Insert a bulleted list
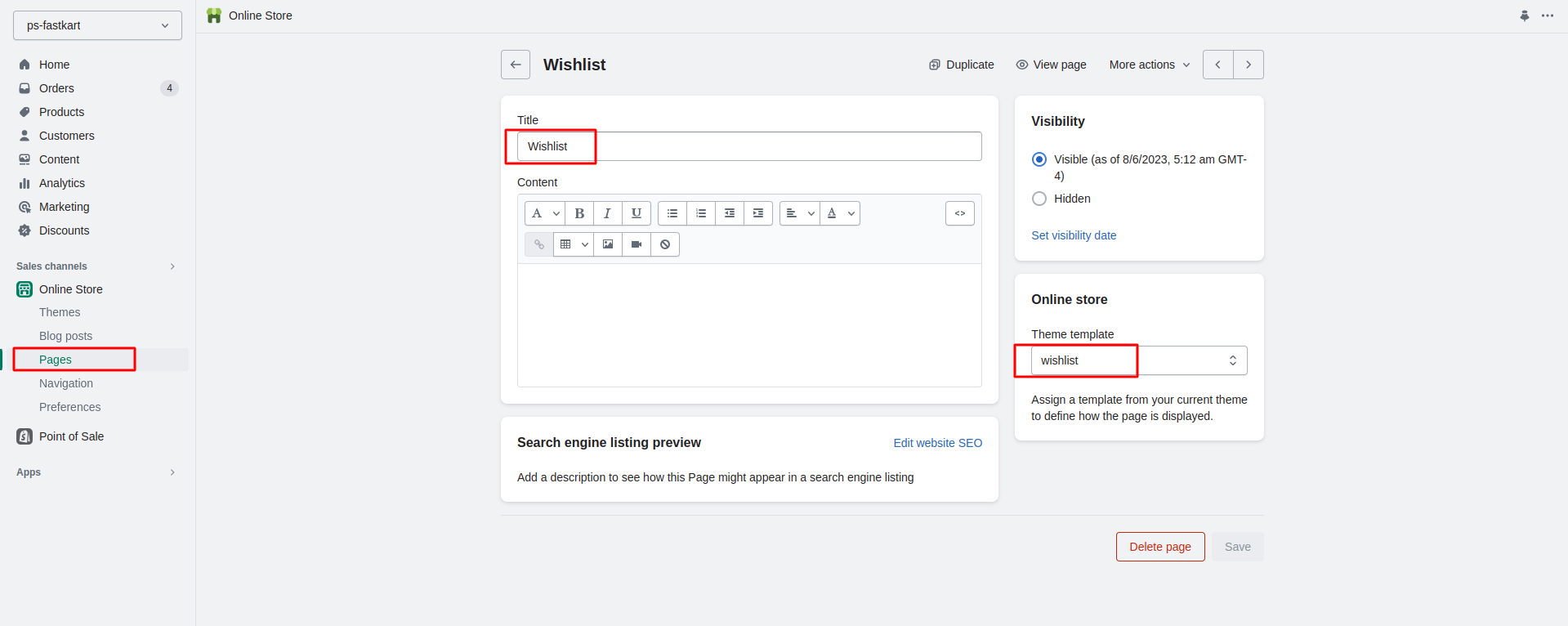Image resolution: width=1568 pixels, height=626 pixels. (672, 213)
